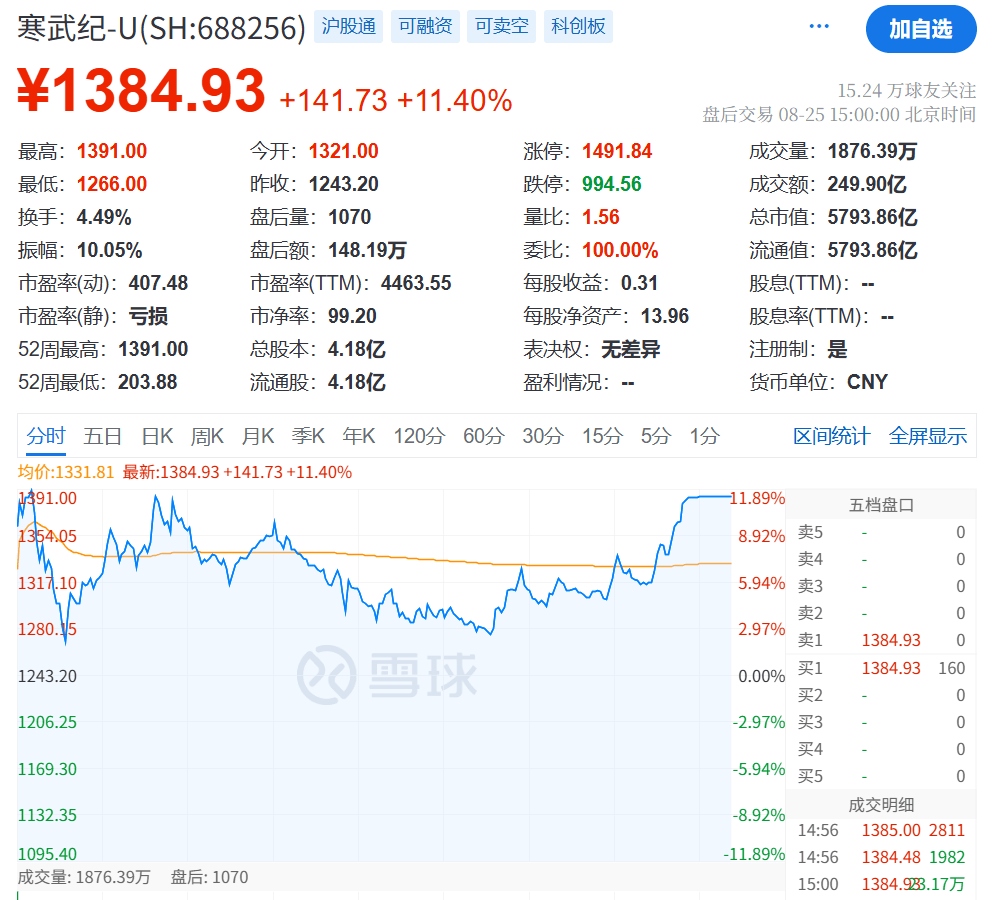Click the 总市值 value 5793.86亿
The width and height of the screenshot is (1002, 900).
[x=872, y=217]
